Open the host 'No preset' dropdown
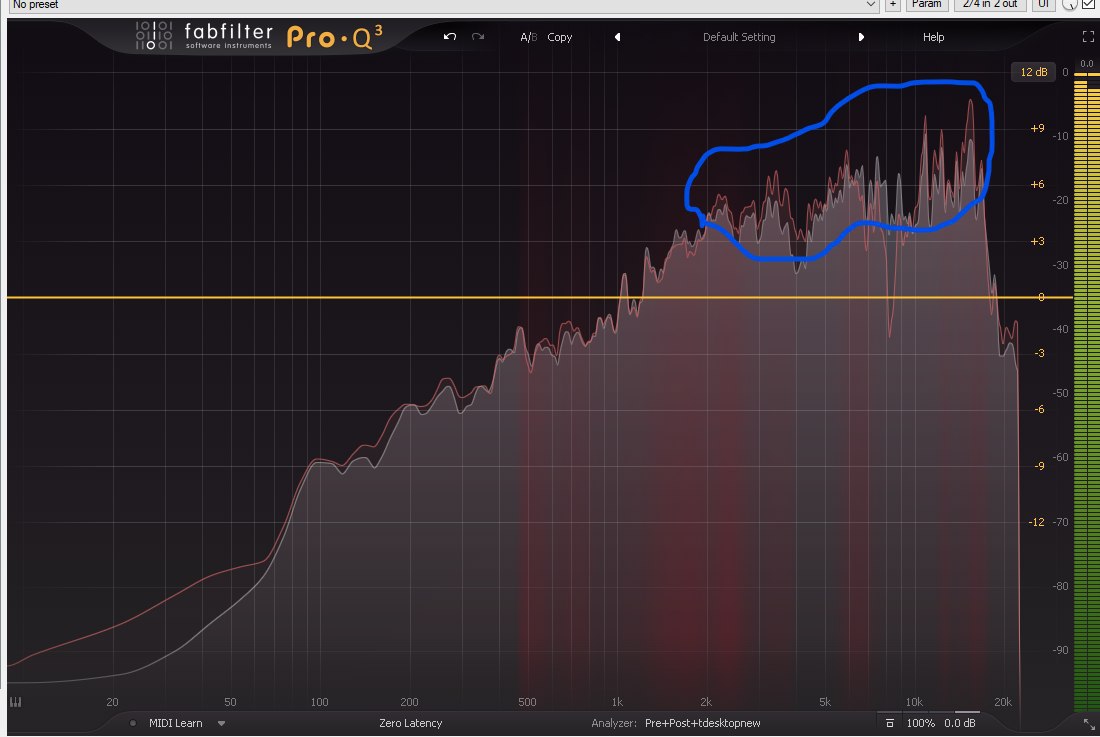 point(443,4)
